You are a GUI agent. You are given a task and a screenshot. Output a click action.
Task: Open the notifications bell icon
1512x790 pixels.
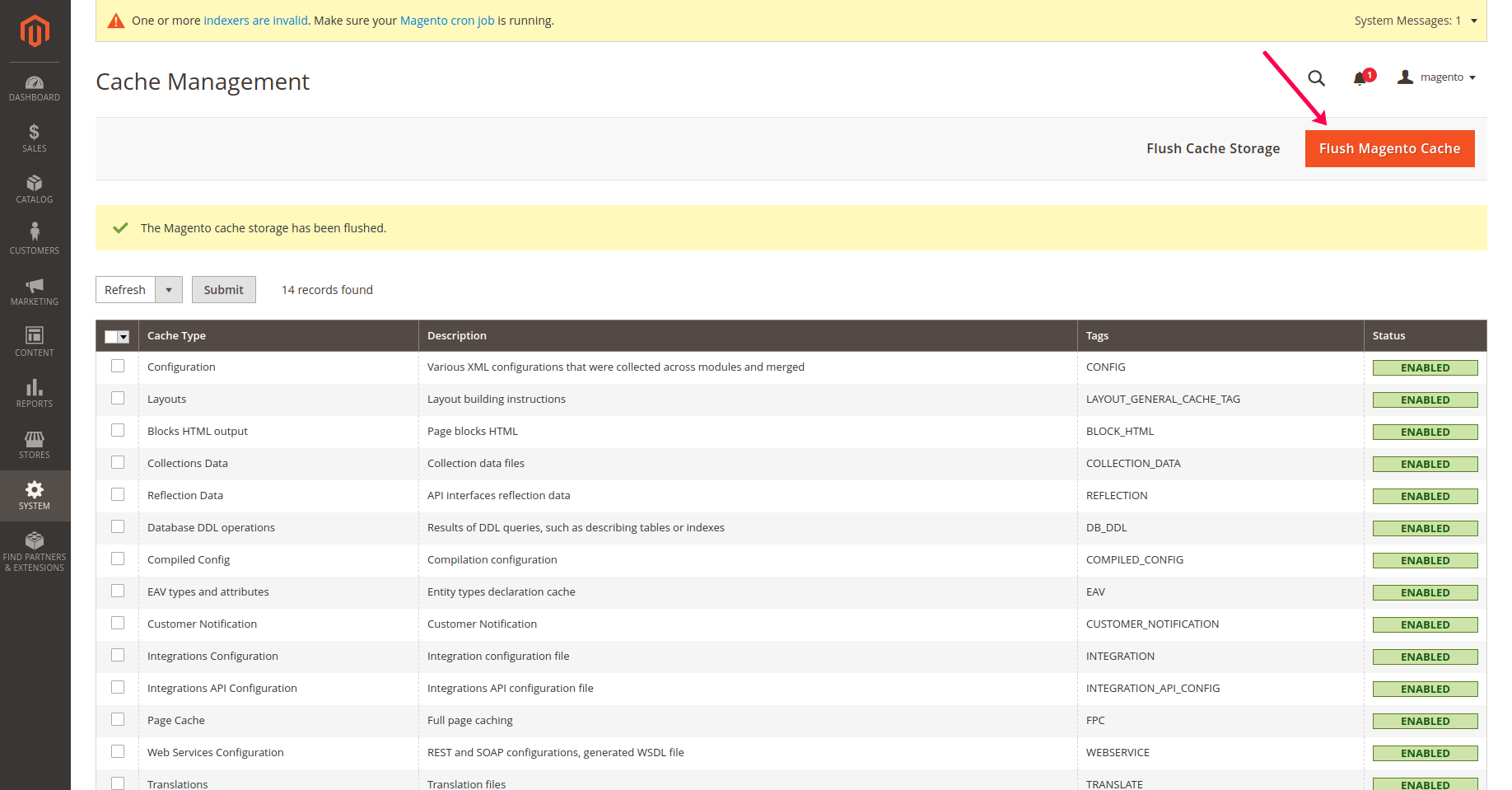pyautogui.click(x=1360, y=78)
